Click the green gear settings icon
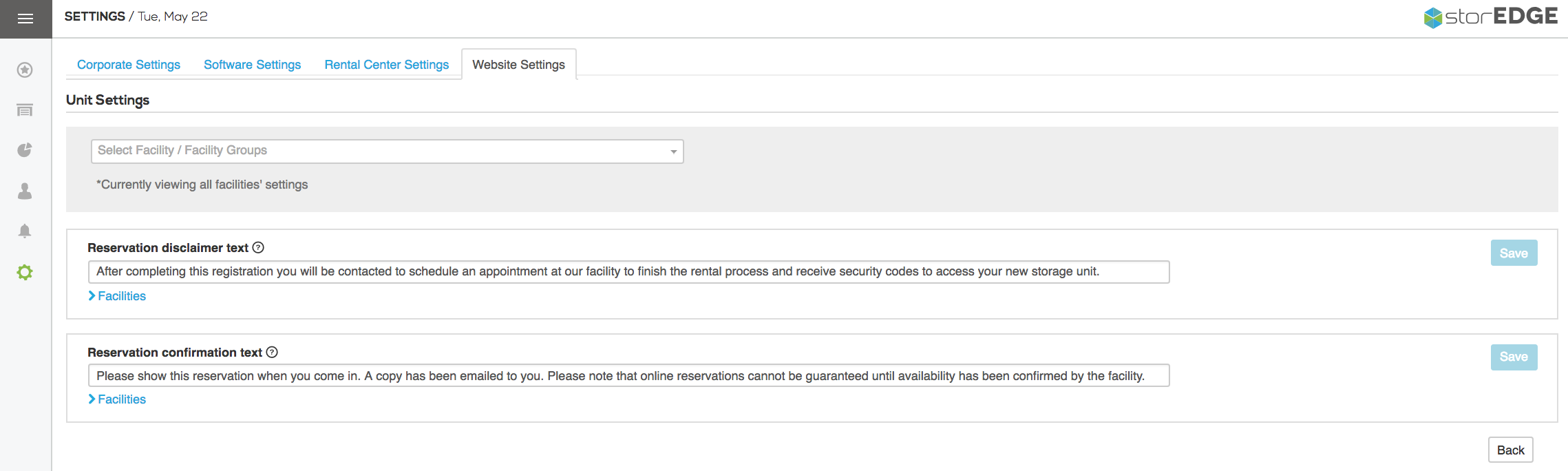 click(25, 272)
